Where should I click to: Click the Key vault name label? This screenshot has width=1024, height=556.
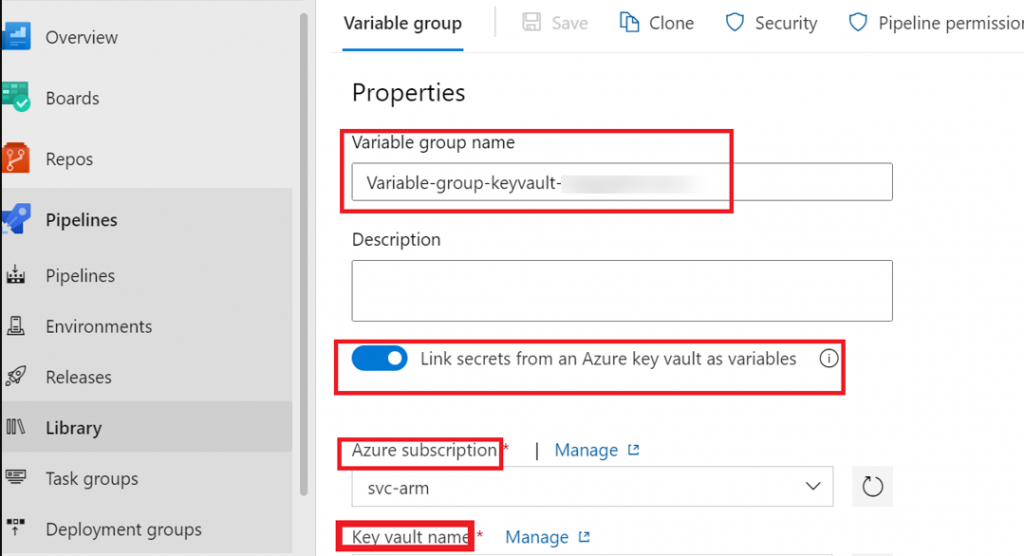click(410, 537)
